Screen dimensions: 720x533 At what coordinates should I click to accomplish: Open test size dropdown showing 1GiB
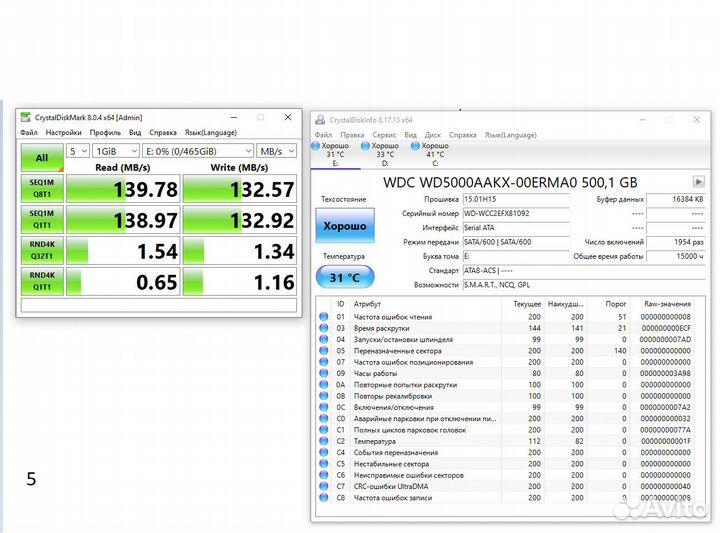[x=116, y=151]
